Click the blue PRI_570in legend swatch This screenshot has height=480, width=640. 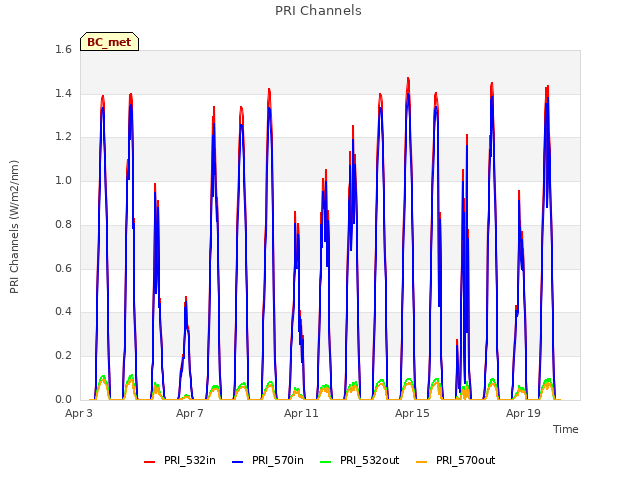(238, 462)
